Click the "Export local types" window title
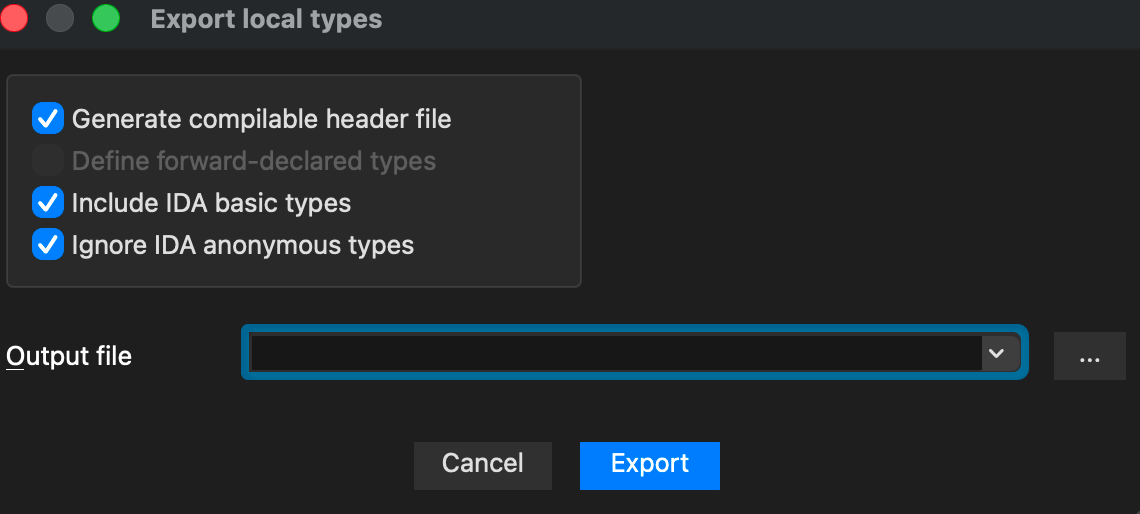The image size is (1140, 514). 266,19
